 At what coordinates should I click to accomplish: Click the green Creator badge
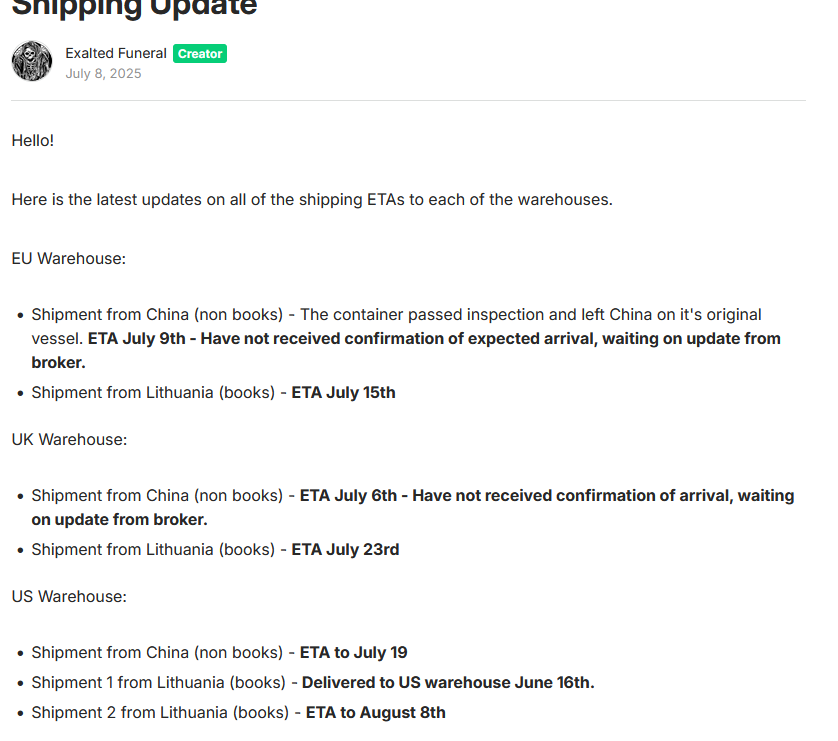(x=200, y=53)
